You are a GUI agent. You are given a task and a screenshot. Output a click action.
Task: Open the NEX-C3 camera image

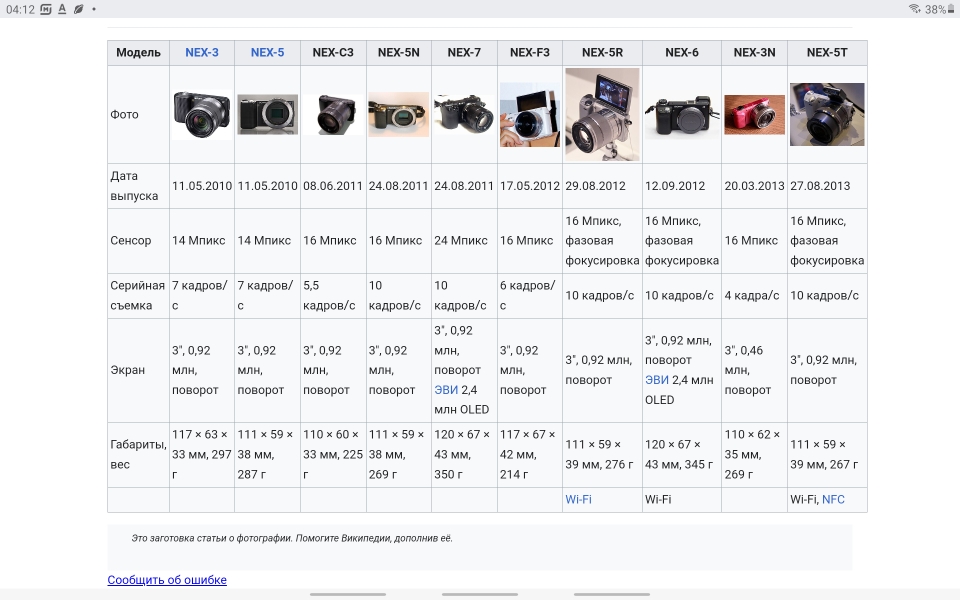point(332,115)
